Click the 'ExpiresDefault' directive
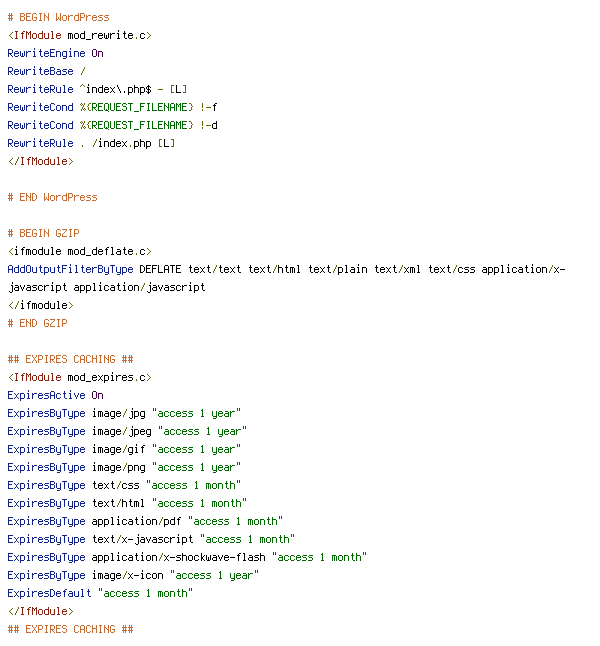The image size is (600, 646). [x=49, y=593]
